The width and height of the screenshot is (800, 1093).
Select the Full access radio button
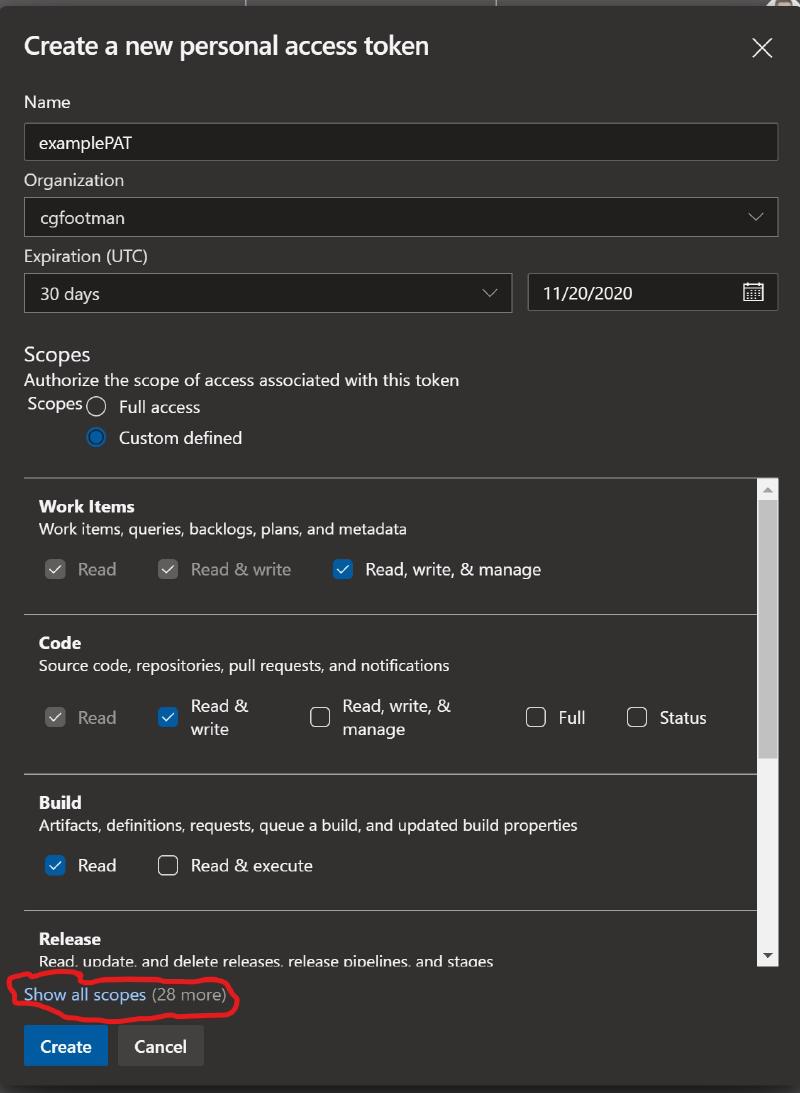tap(96, 407)
